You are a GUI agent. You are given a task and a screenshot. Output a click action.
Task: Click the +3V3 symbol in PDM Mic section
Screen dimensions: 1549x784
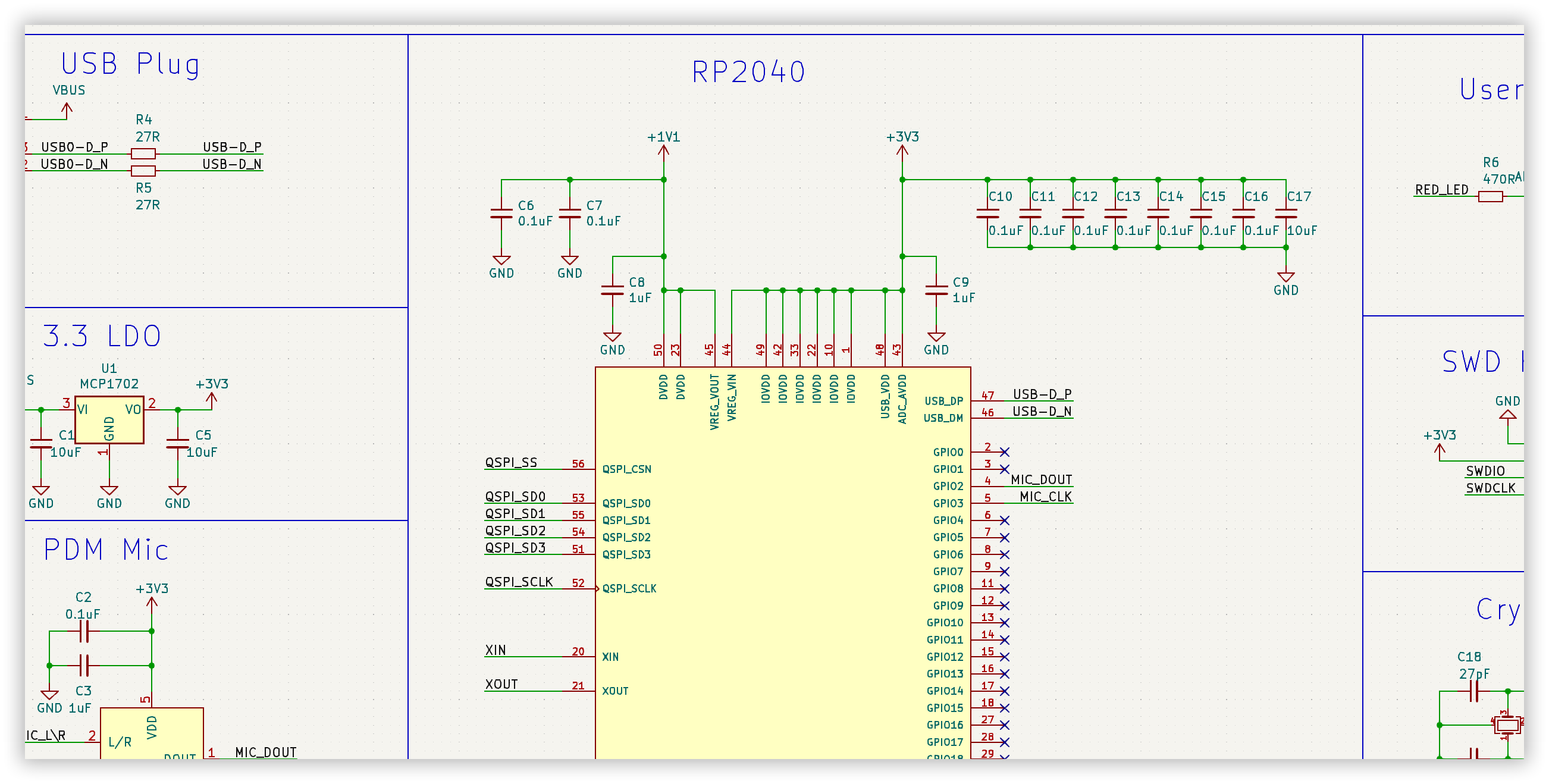pyautogui.click(x=152, y=604)
